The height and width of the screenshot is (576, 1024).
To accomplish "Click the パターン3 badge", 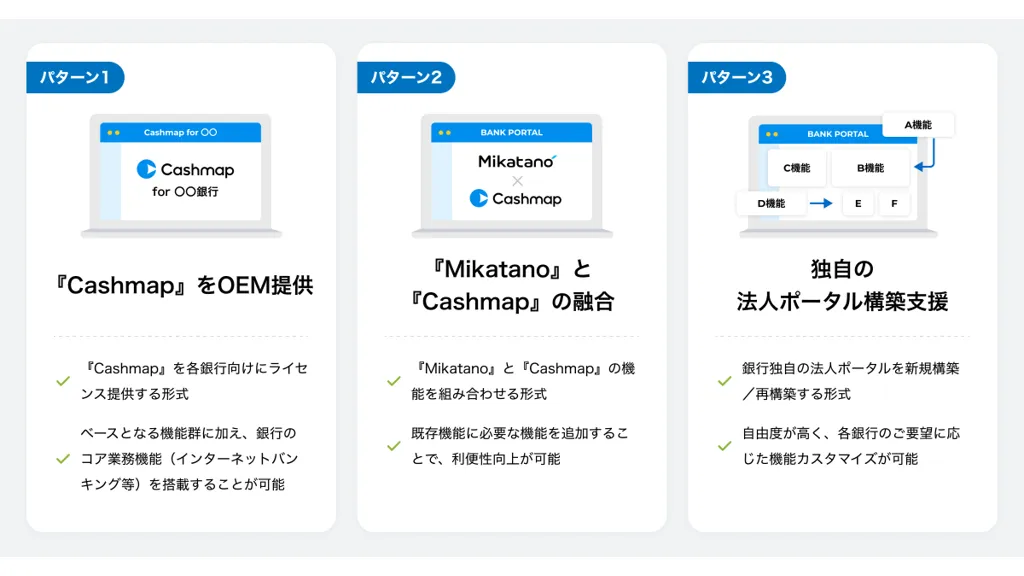I will click(737, 77).
